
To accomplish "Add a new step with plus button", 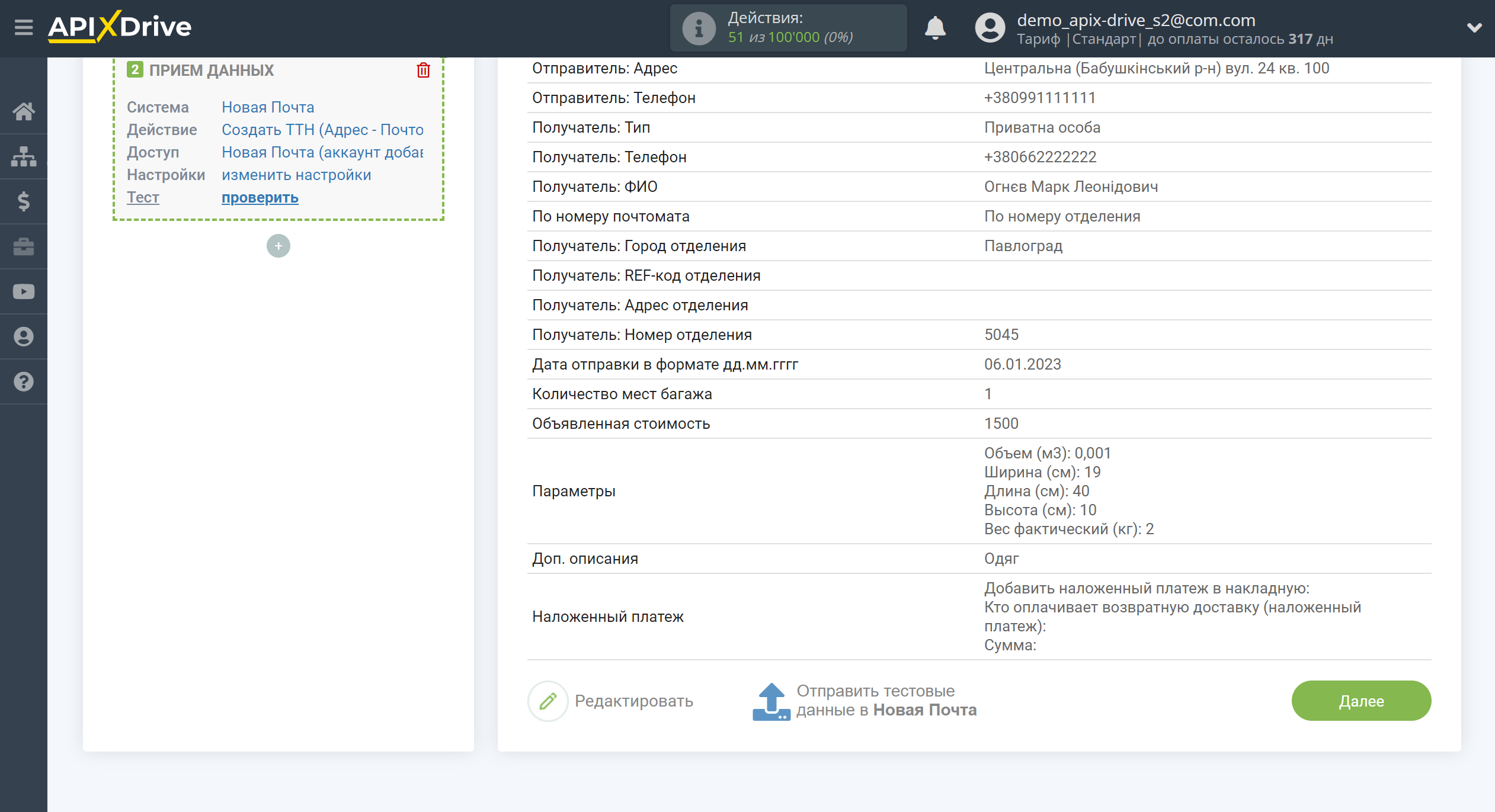I will click(x=278, y=246).
